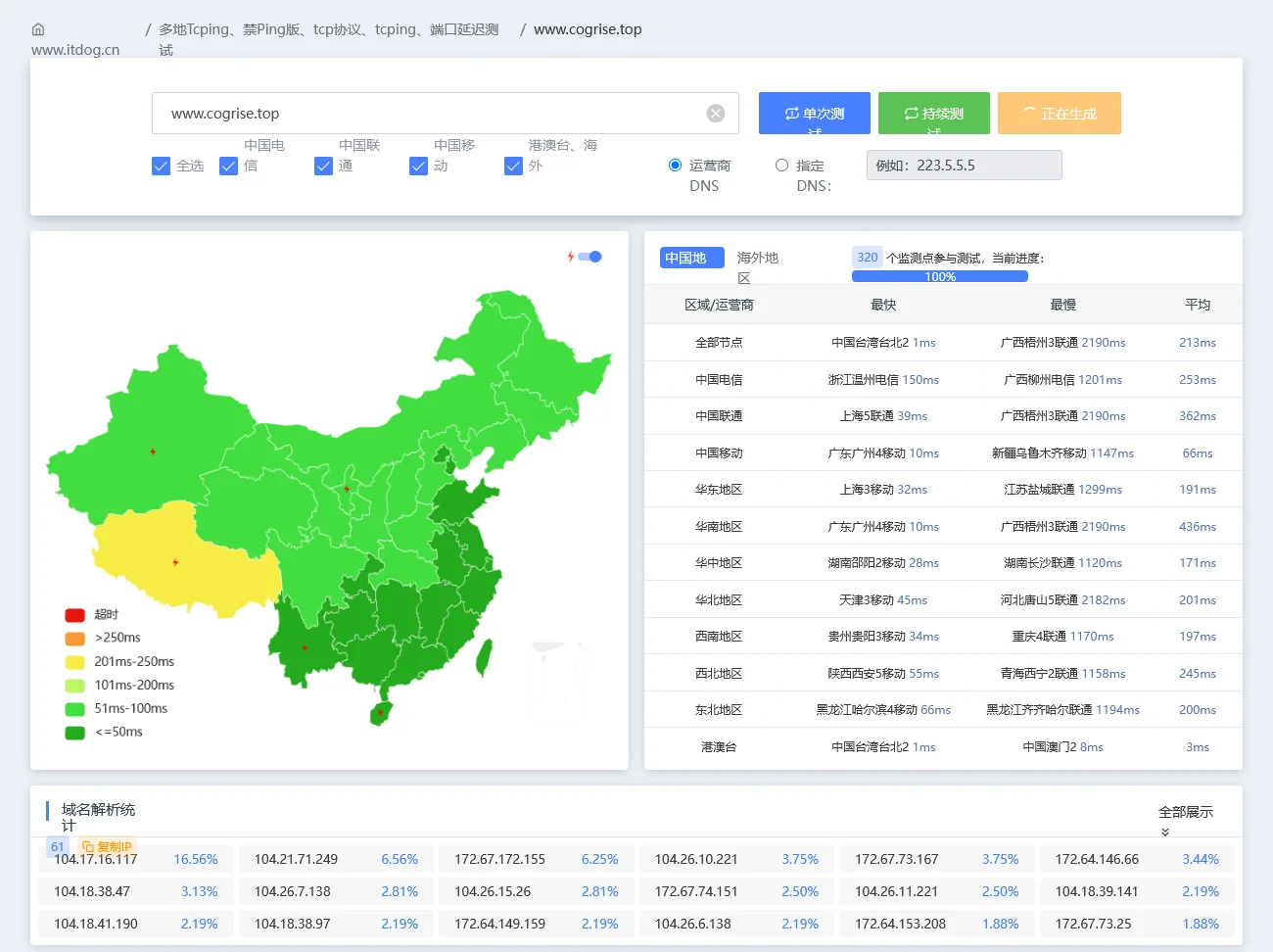Switch to the 海外地区 tab
The height and width of the screenshot is (952, 1273).
coord(758,265)
